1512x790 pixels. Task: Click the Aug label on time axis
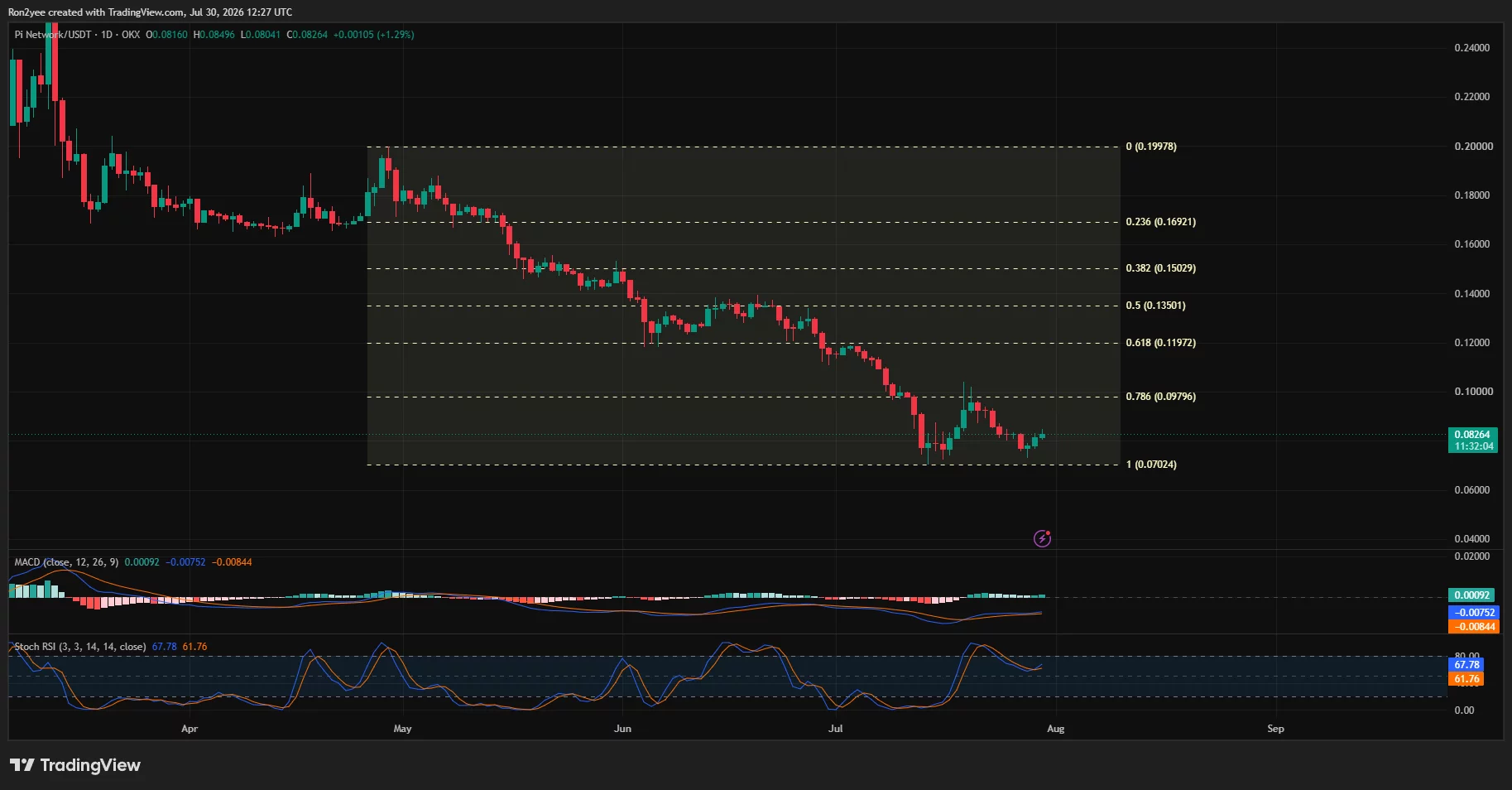pos(1056,729)
